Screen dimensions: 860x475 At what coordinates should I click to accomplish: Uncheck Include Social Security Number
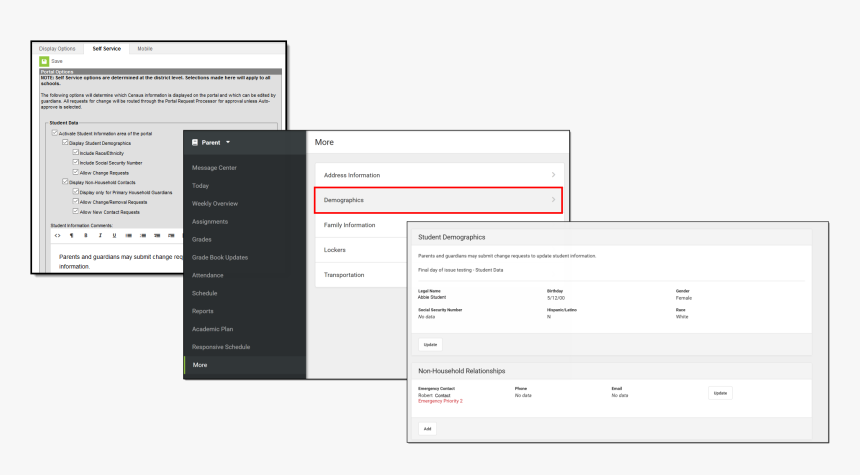[76, 162]
